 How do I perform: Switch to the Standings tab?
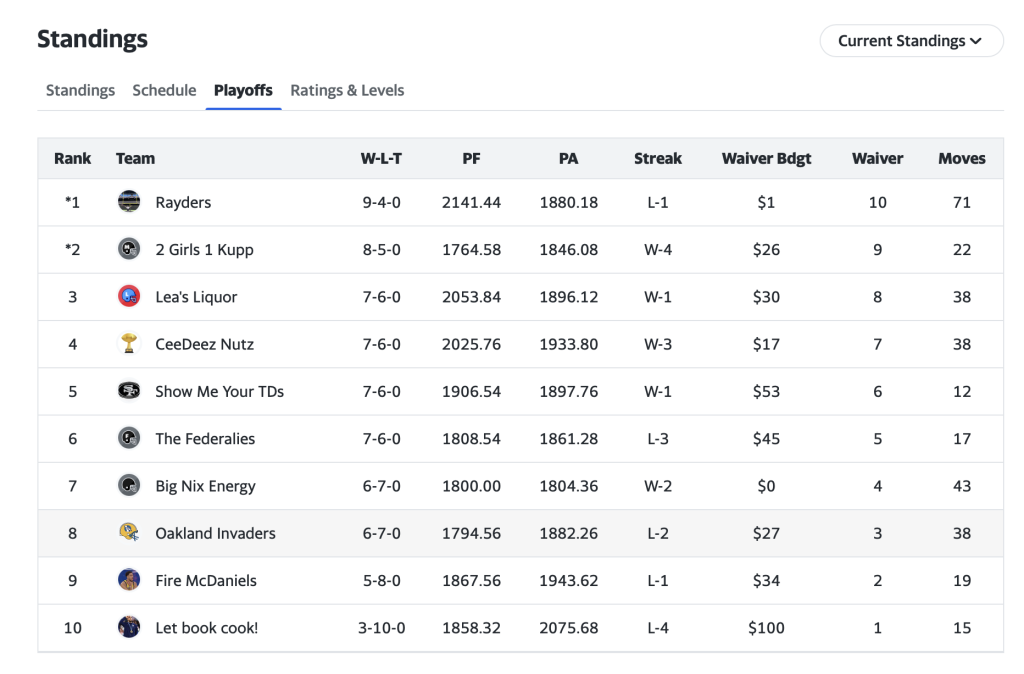pyautogui.click(x=80, y=90)
